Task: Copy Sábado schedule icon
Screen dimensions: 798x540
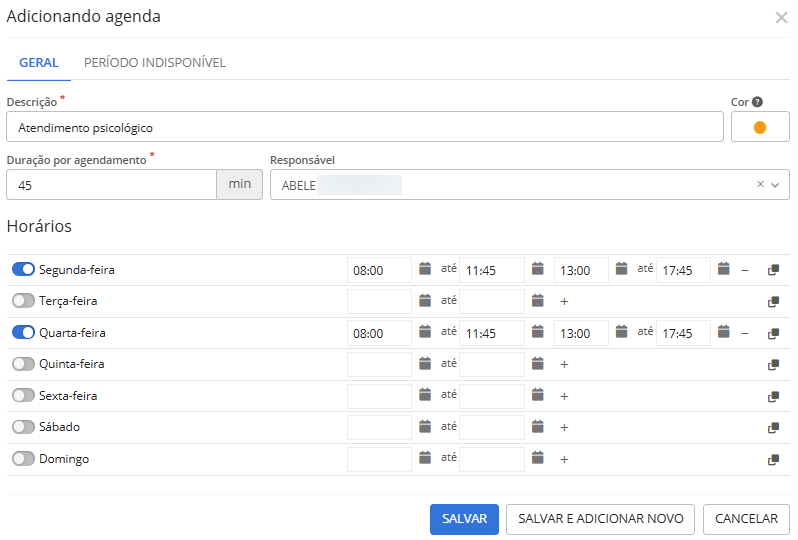Action: click(773, 428)
